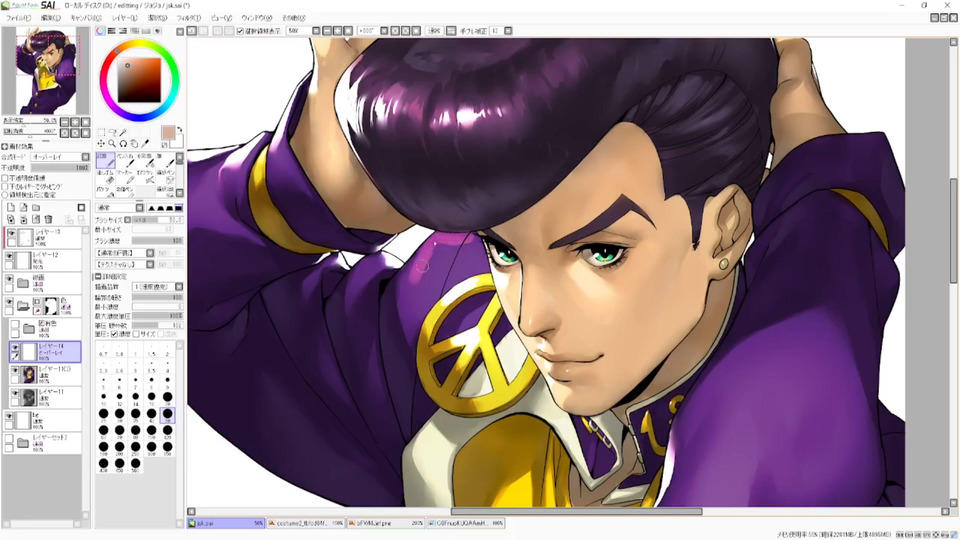Create a new layer folder
This screenshot has height=540, width=960.
36,208
